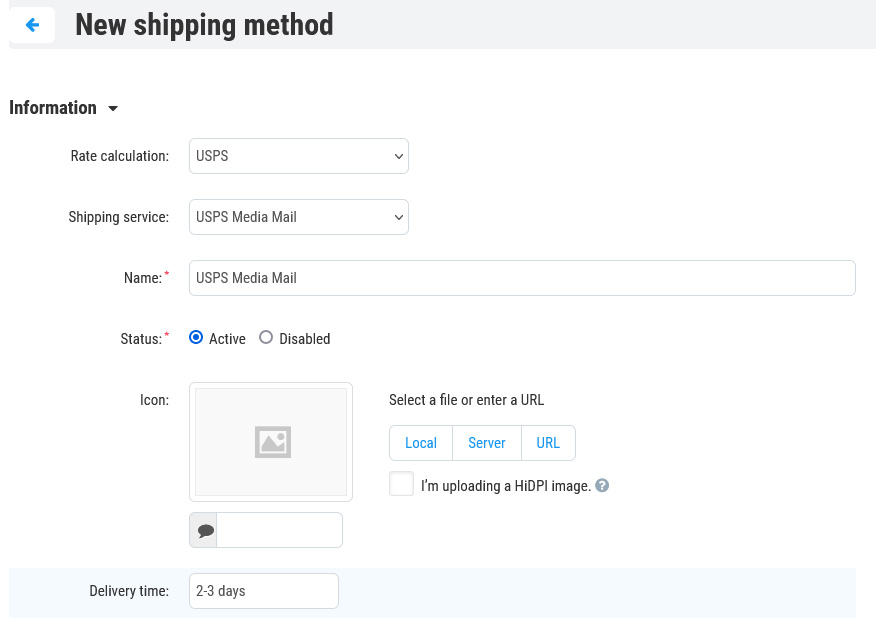Click the image placeholder icon in the Icon box
Screen dimensions: 876x618
click(272, 442)
